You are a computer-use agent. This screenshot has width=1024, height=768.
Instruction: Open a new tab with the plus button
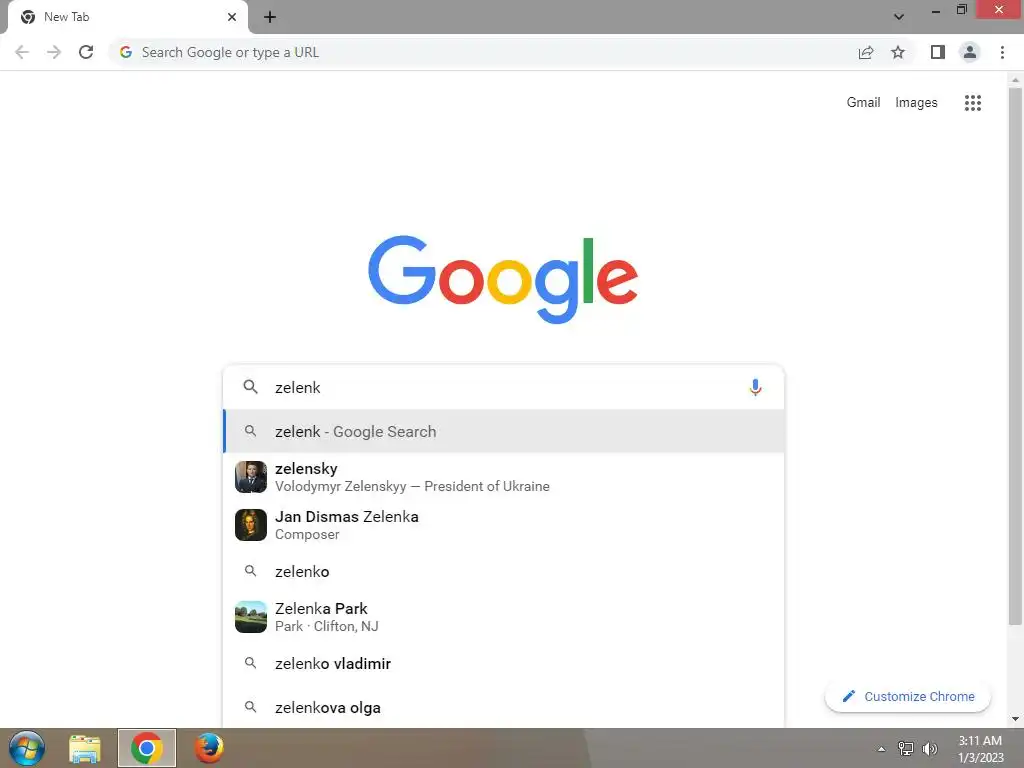(270, 17)
